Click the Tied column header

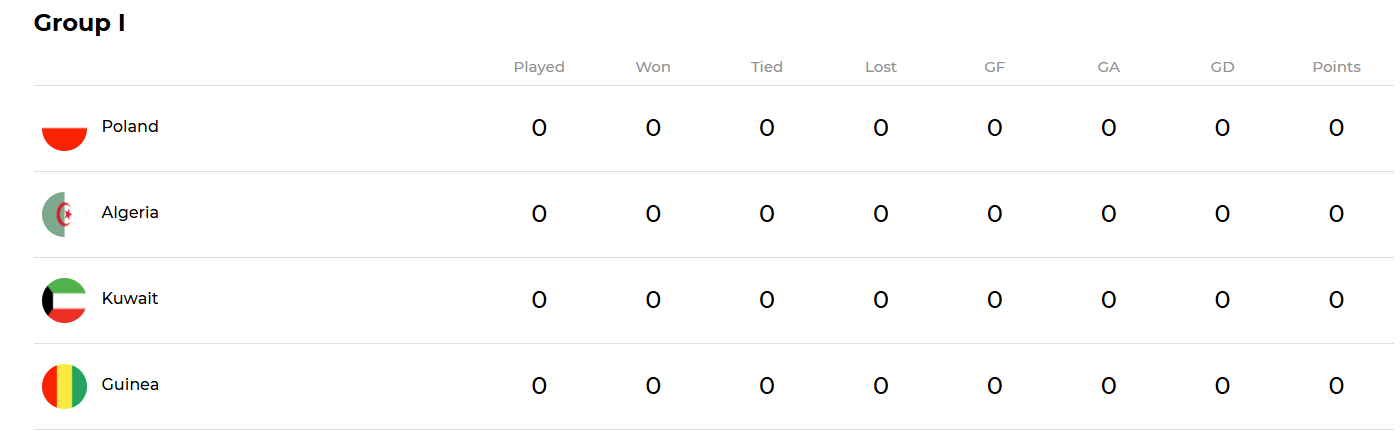coord(767,67)
